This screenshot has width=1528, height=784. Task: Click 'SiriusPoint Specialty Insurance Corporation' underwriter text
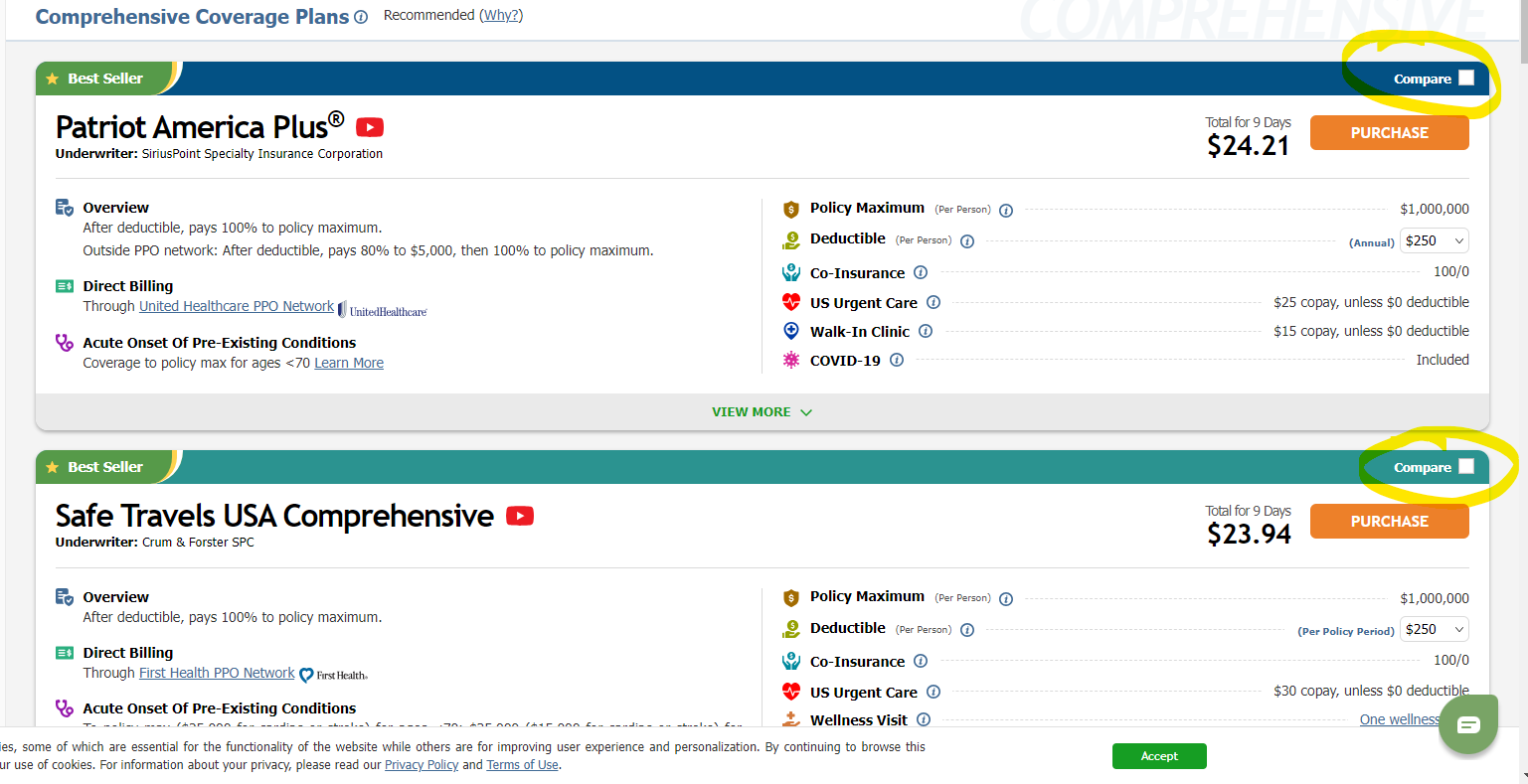pyautogui.click(x=262, y=154)
